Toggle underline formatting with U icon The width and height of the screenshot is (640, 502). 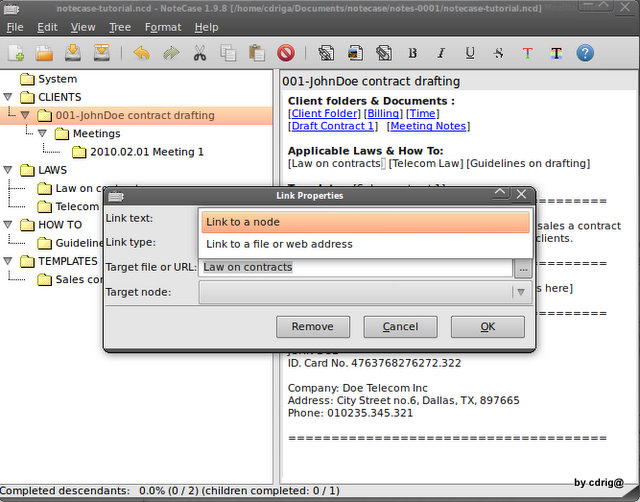pos(470,53)
